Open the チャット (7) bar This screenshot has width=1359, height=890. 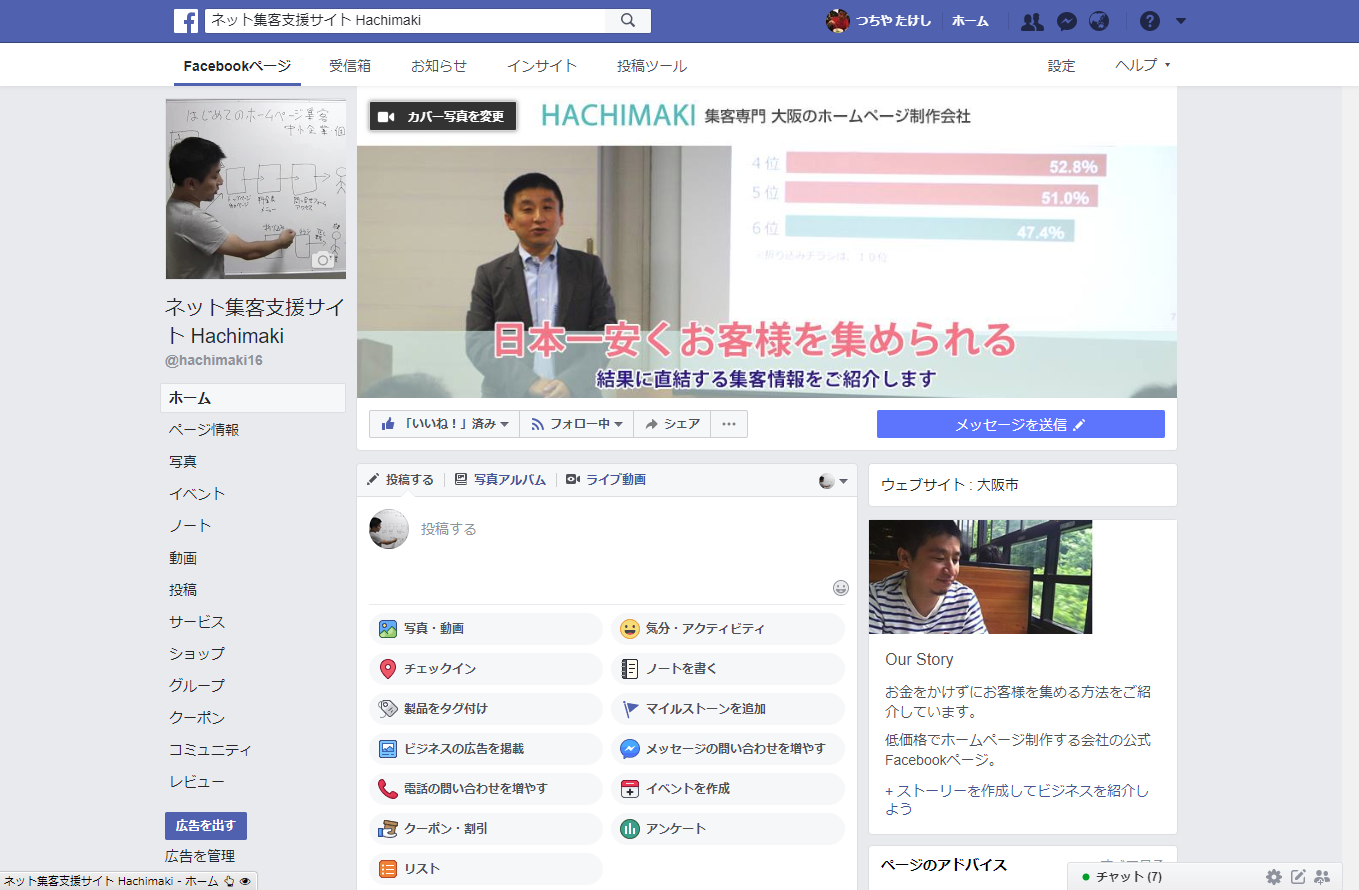pyautogui.click(x=1128, y=877)
